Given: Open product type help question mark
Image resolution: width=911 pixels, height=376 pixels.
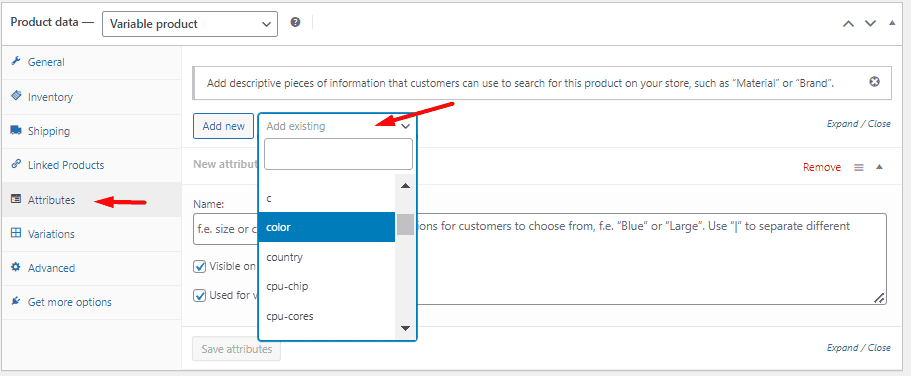Looking at the screenshot, I should [x=295, y=23].
